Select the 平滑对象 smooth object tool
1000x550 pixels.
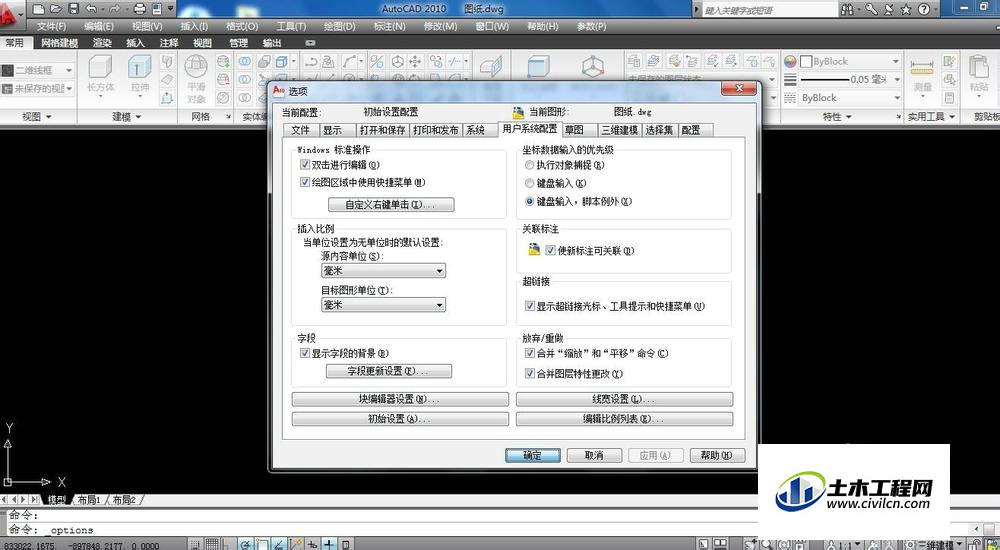(x=196, y=78)
